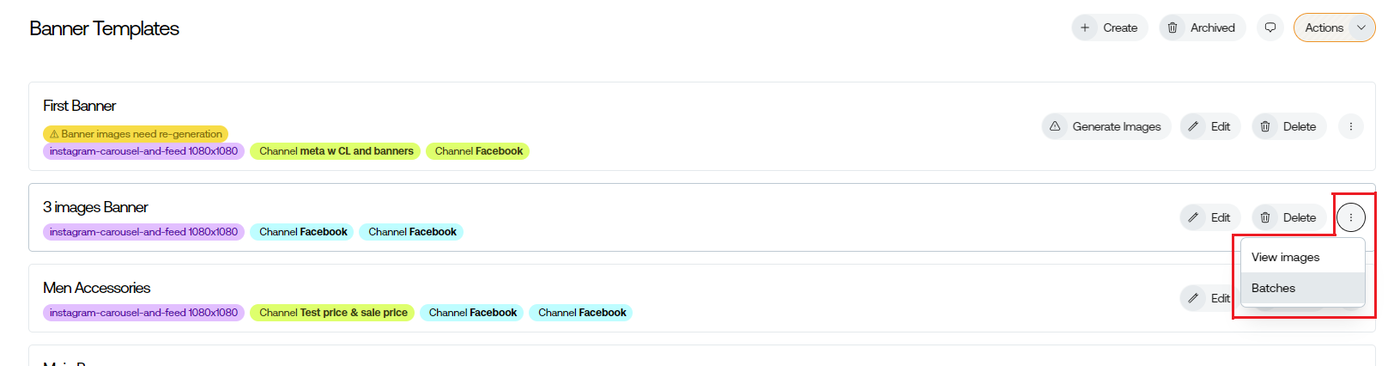Edit the First Banner template
The image size is (1400, 366).
[x=1210, y=127]
